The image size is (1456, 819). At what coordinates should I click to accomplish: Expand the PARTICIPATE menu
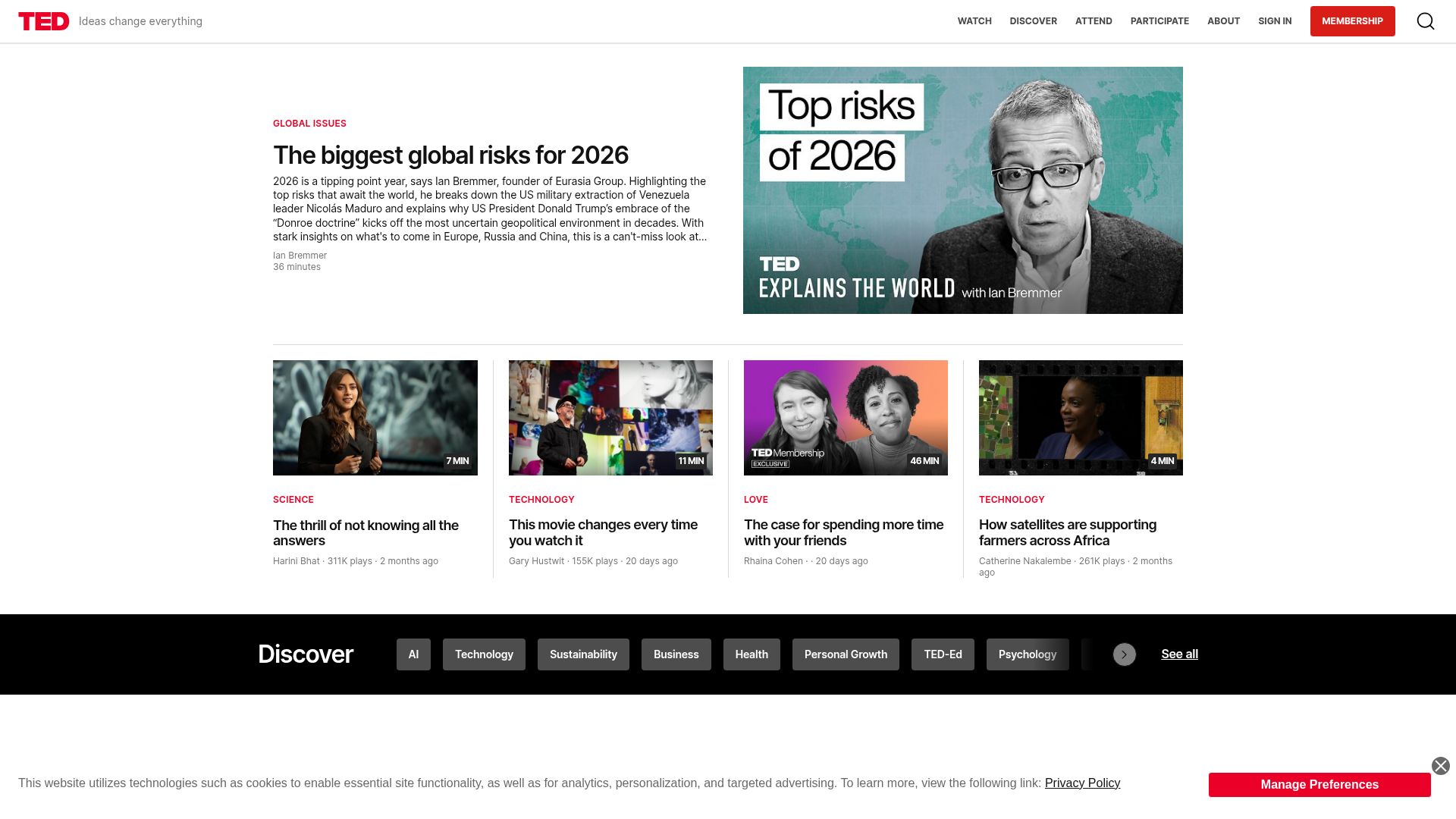(x=1159, y=21)
